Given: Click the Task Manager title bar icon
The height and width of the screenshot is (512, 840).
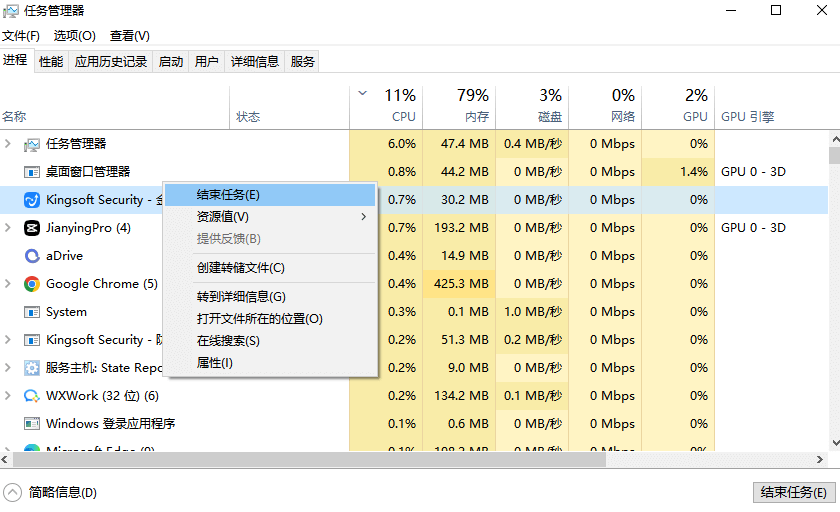Looking at the screenshot, I should [x=11, y=11].
